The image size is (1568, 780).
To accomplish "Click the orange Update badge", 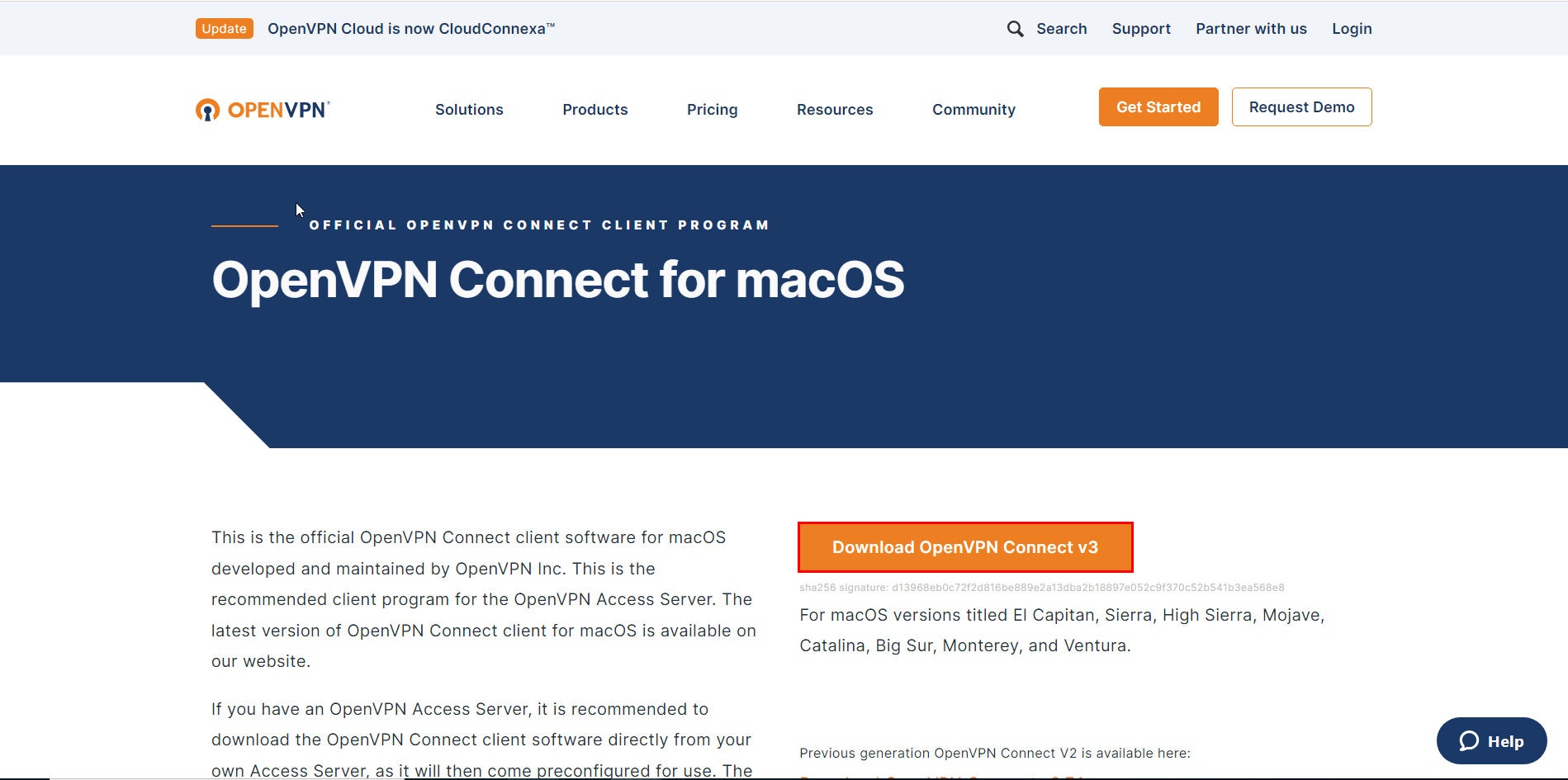I will [225, 29].
